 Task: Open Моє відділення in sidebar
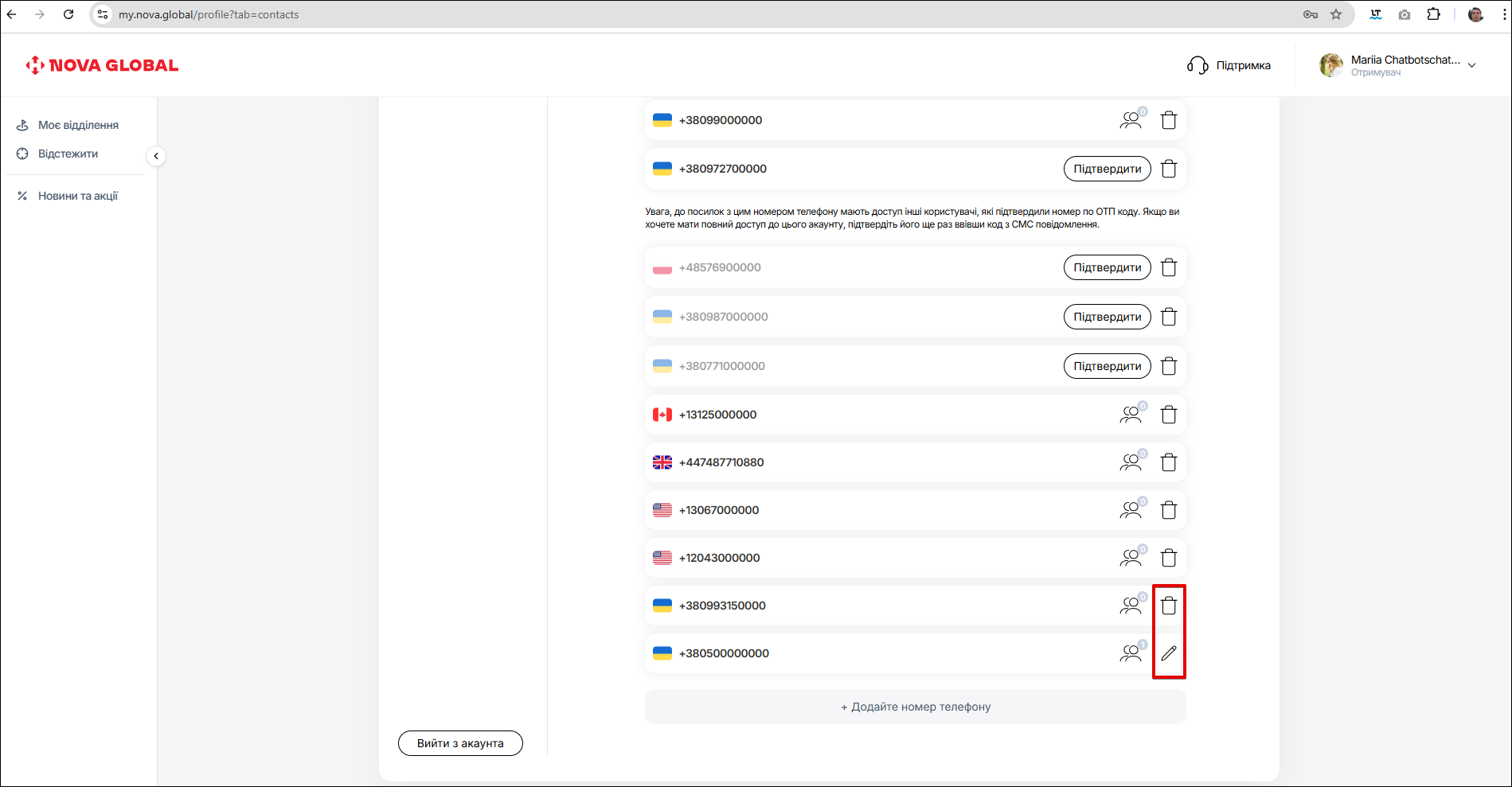(78, 125)
